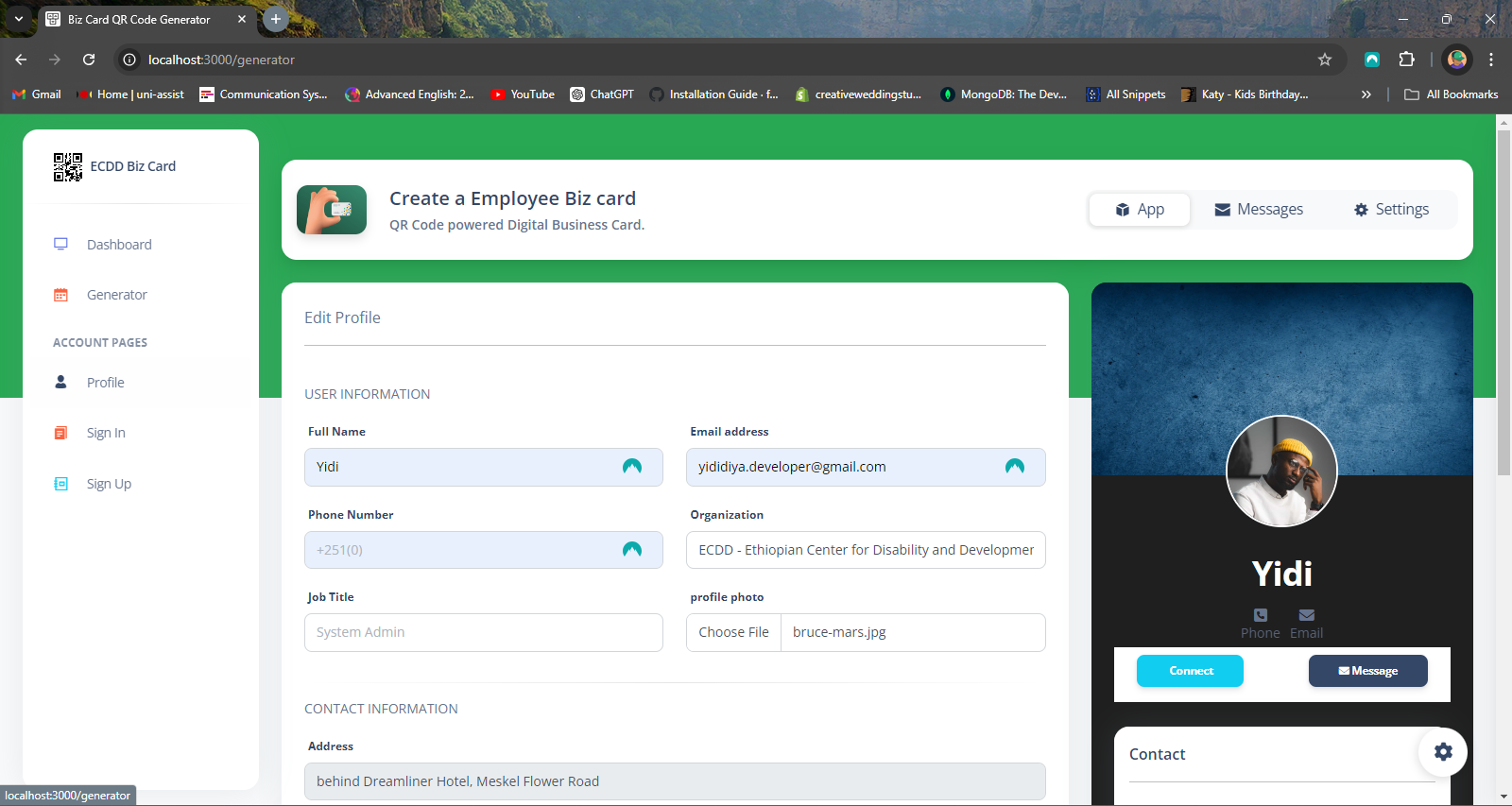Click the Email icon on card preview
This screenshot has width=1512, height=806.
(1306, 615)
